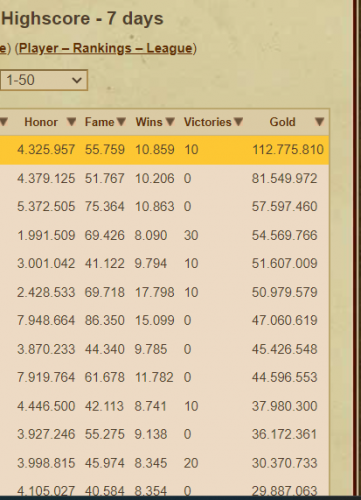Image resolution: width=361 pixels, height=500 pixels.
Task: Sort by Honor using arrow icon
Action: tap(71, 122)
